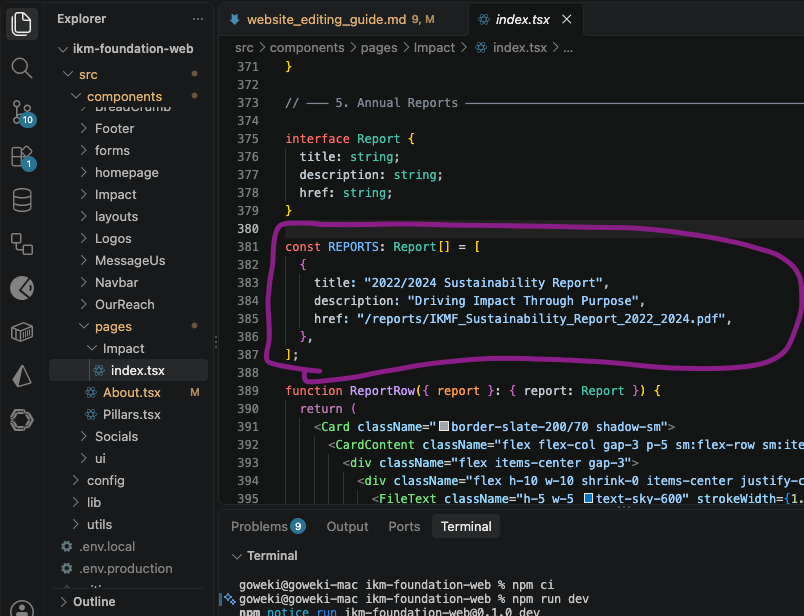Screen dimensions: 804x616
Task: Click the border-slate-200/70 color swatch
Action: [444, 426]
